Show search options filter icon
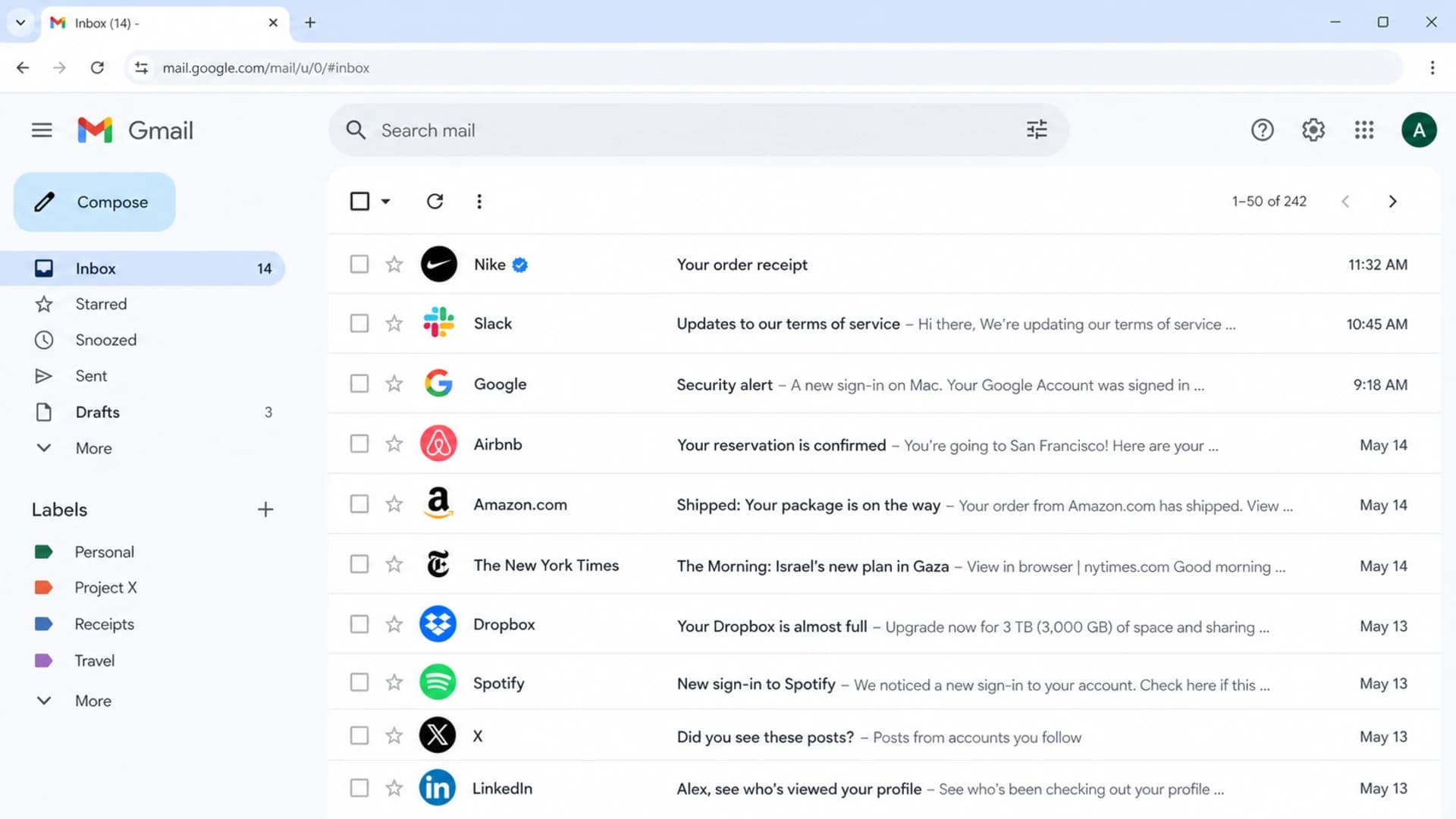Screen dimensions: 1456x819 point(1037,130)
